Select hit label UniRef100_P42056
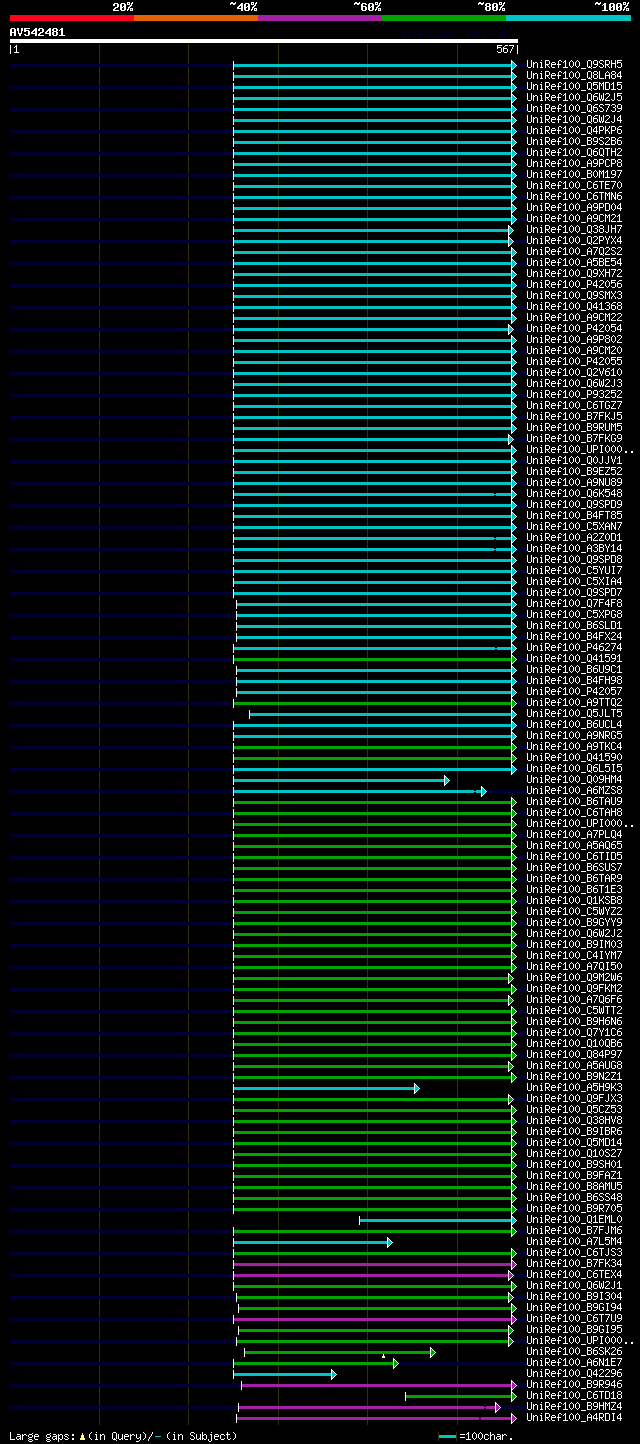The image size is (640, 1444). click(574, 284)
